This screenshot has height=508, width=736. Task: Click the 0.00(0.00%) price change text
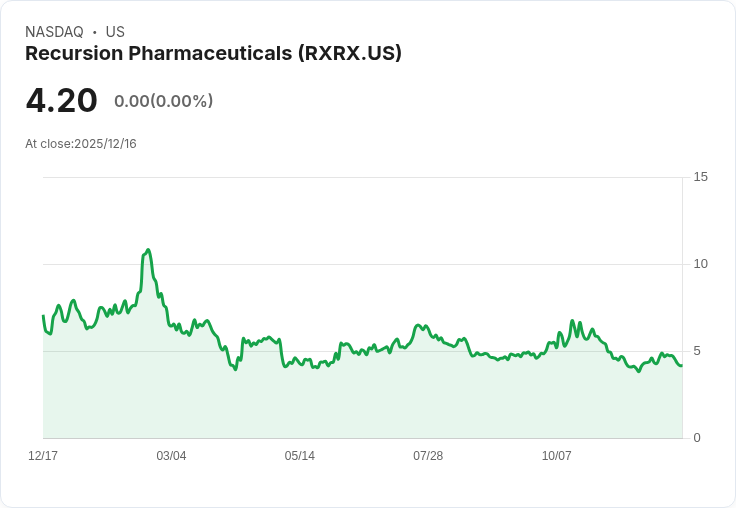163,101
